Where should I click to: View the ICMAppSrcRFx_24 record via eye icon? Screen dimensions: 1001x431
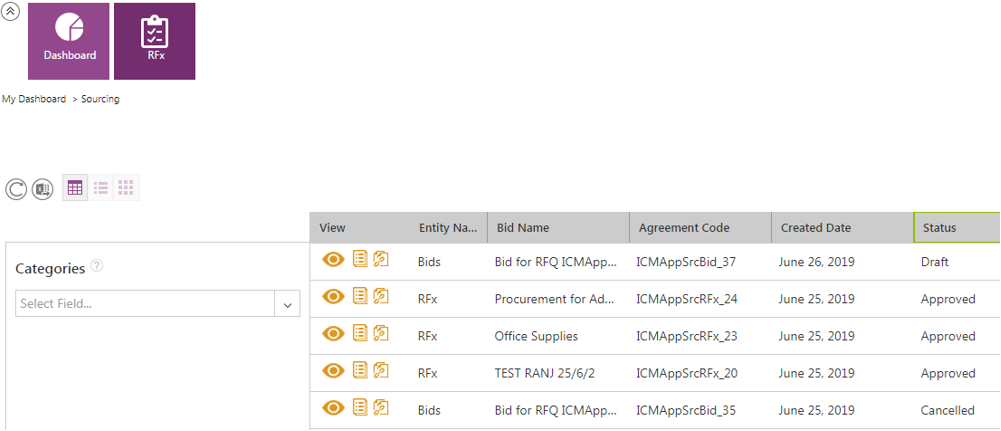(334, 297)
